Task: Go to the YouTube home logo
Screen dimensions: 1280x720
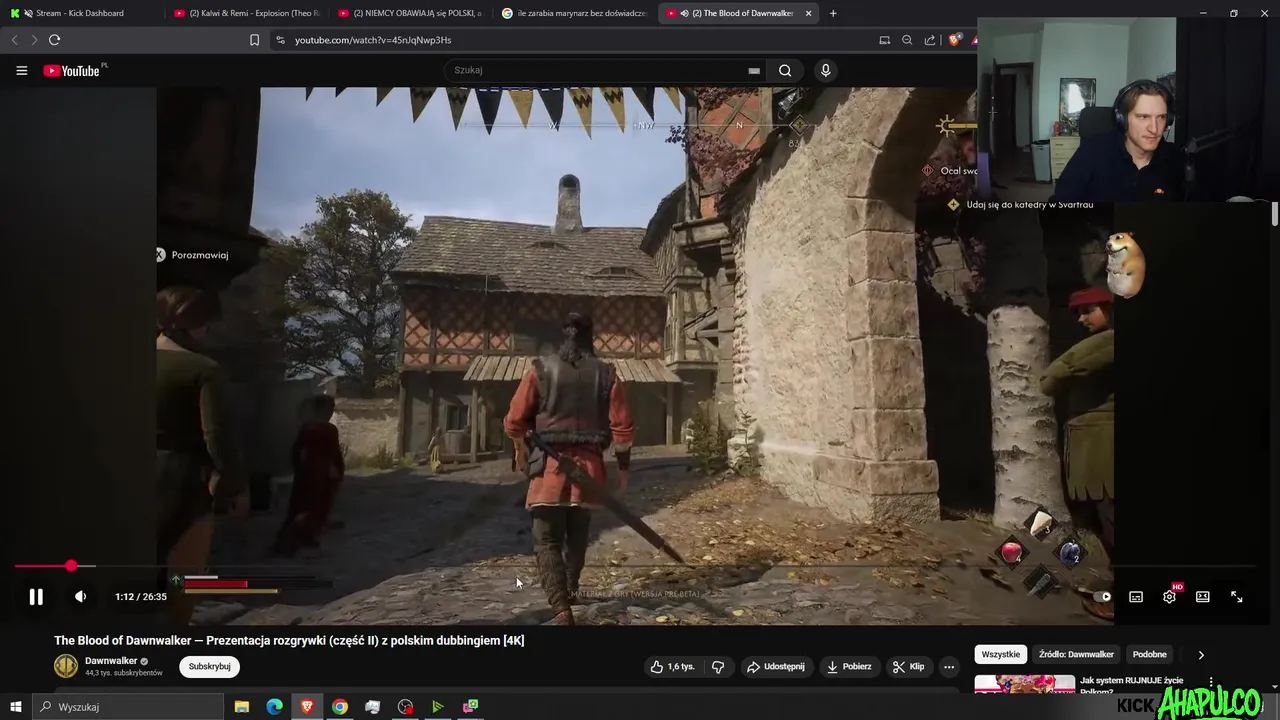Action: 72,71
